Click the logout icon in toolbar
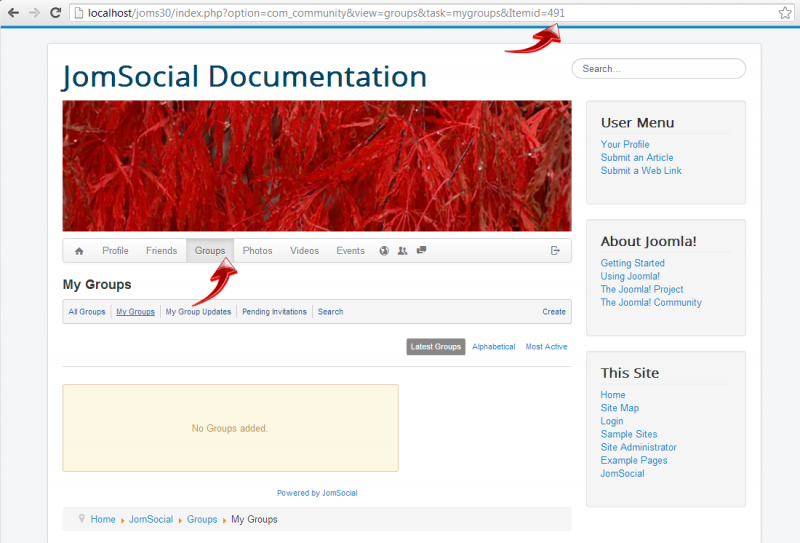800x543 pixels. [555, 251]
